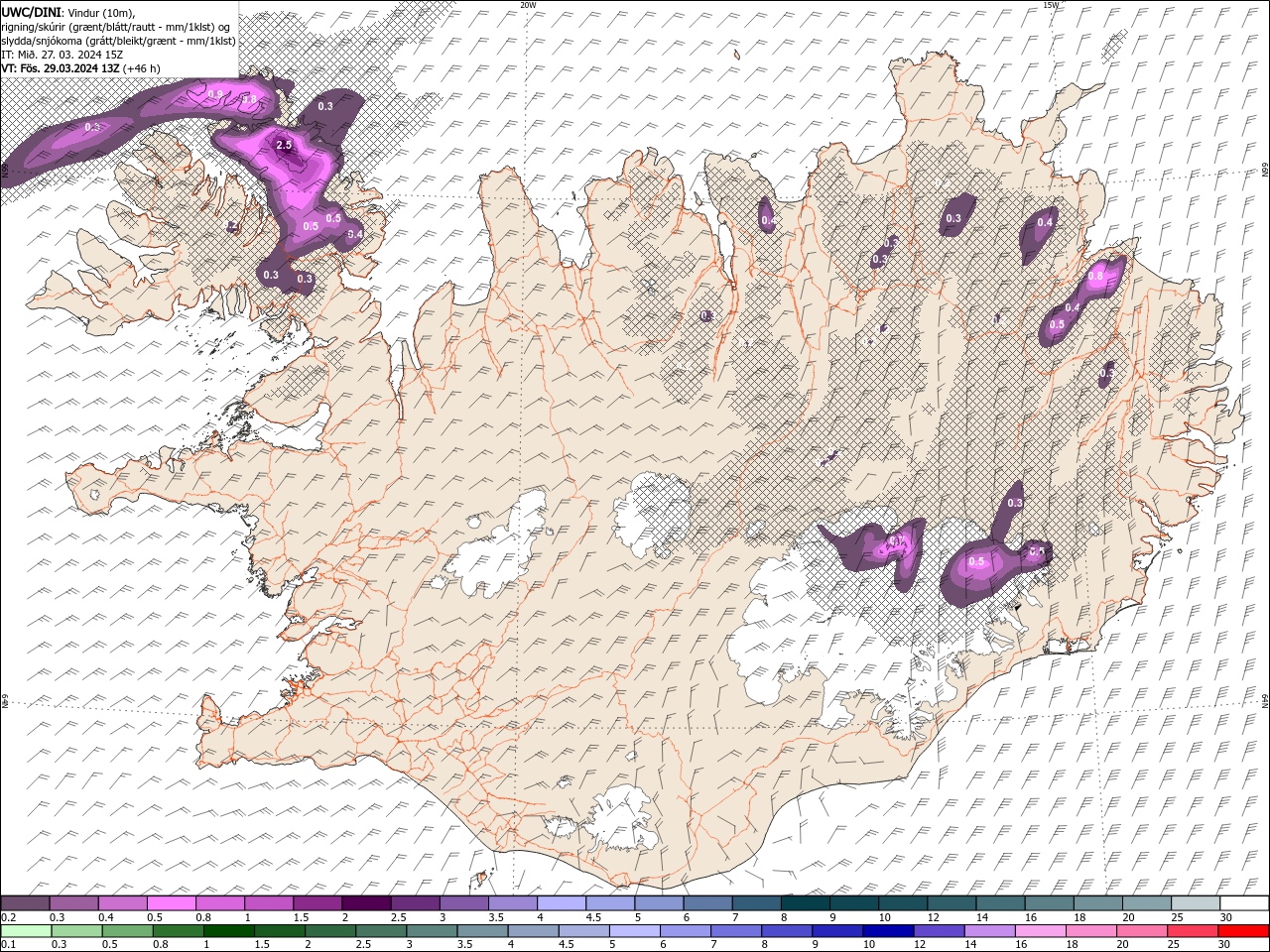Click the 'VT: Fös. 29.03.2024 13Z (+46 h)' line
The height and width of the screenshot is (952, 1270).
(80, 67)
